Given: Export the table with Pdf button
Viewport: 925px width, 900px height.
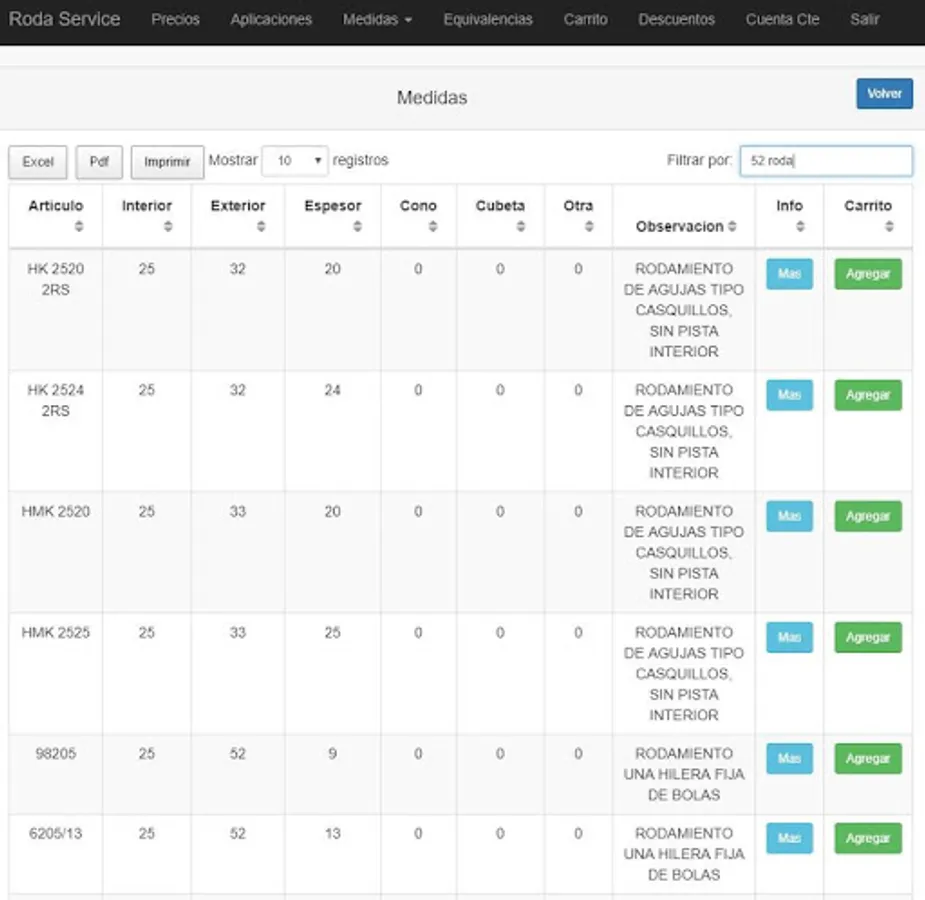Looking at the screenshot, I should pos(99,162).
